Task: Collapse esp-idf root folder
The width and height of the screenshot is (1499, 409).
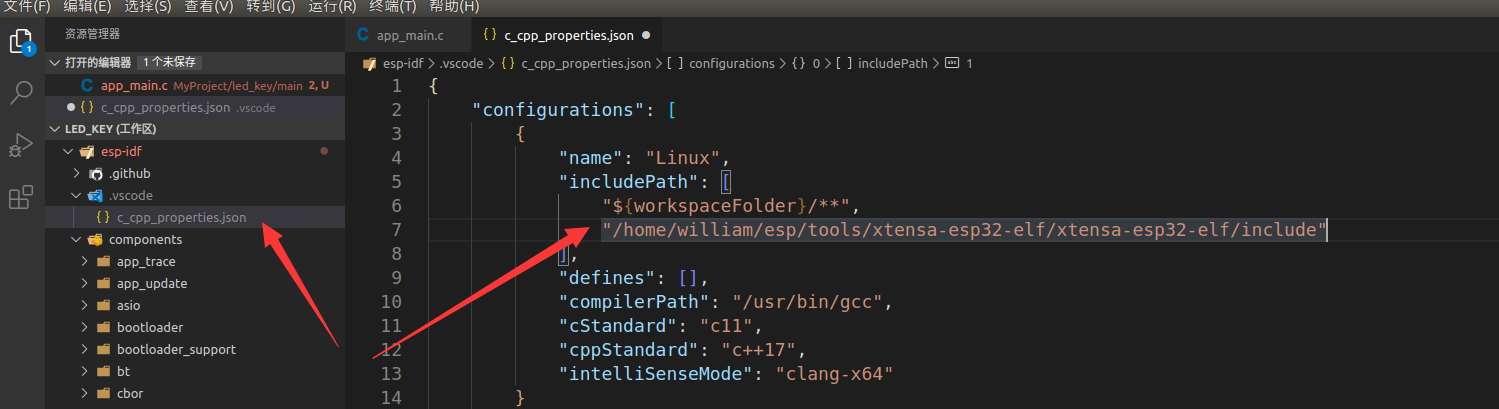Action: pyautogui.click(x=68, y=152)
